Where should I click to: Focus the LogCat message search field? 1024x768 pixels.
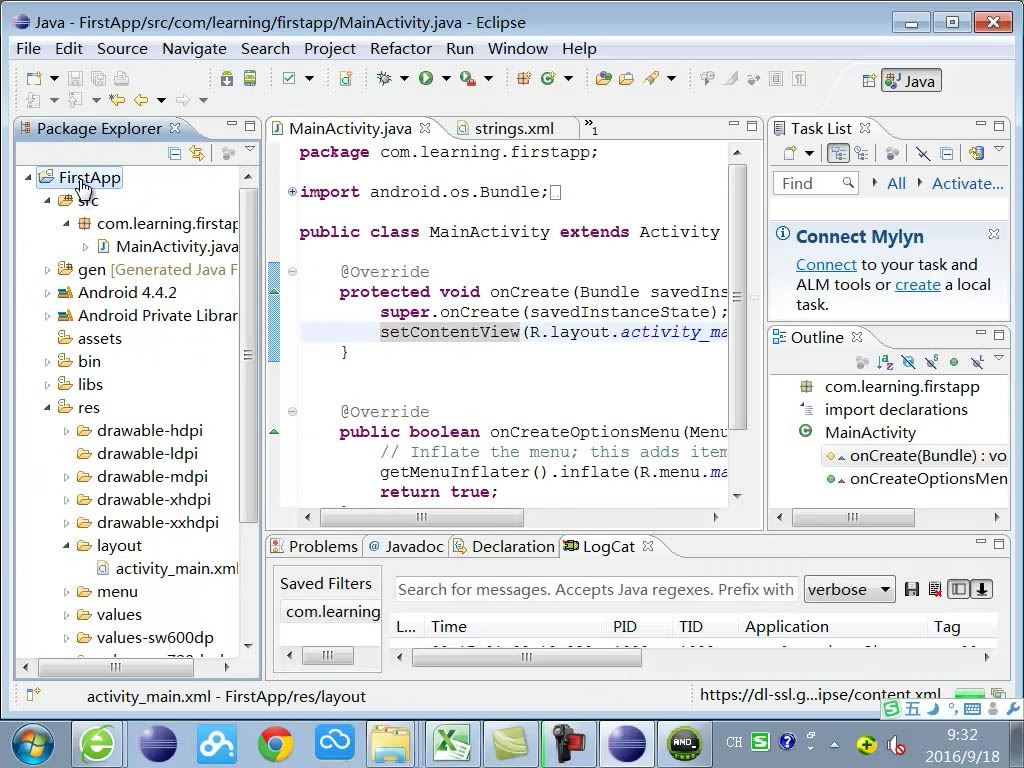[x=596, y=590]
